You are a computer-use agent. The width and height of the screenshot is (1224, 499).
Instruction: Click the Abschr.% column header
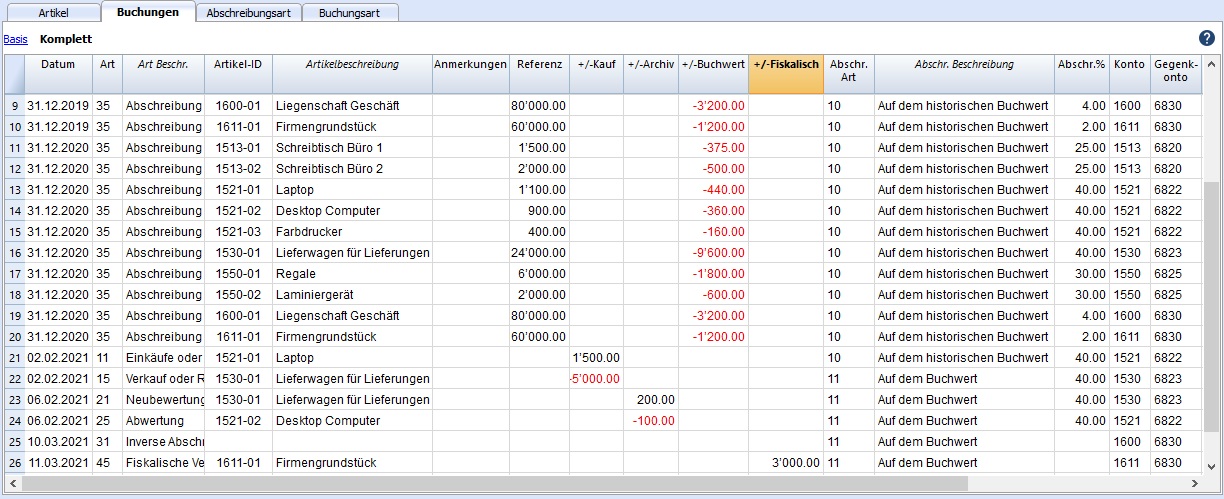[1081, 74]
